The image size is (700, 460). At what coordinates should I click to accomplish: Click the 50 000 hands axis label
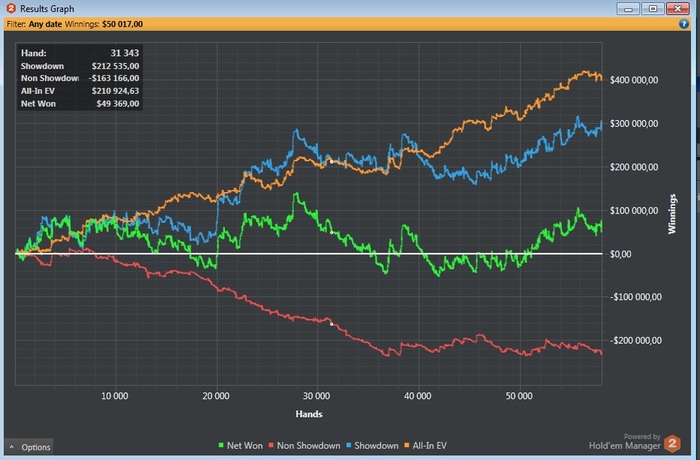pos(519,396)
